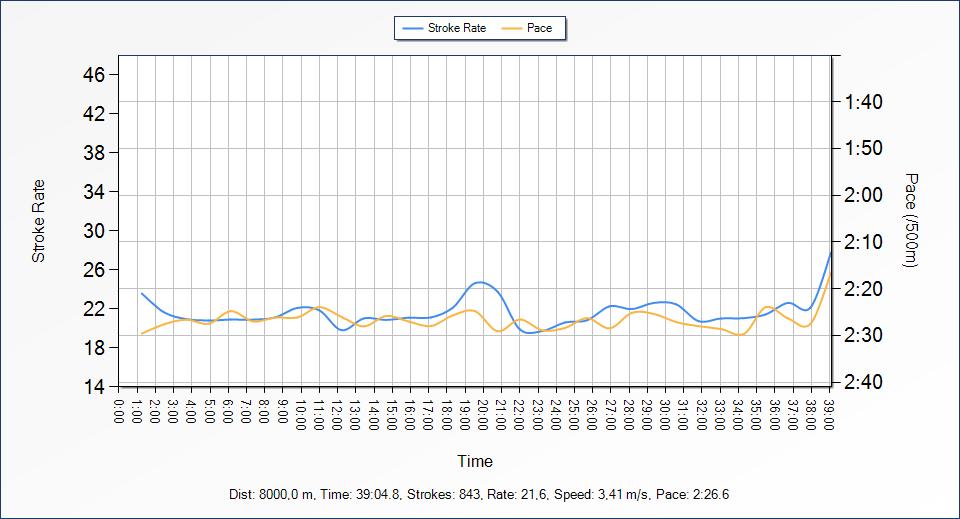Click the stroke rate line's dip near 22:30

click(x=531, y=333)
